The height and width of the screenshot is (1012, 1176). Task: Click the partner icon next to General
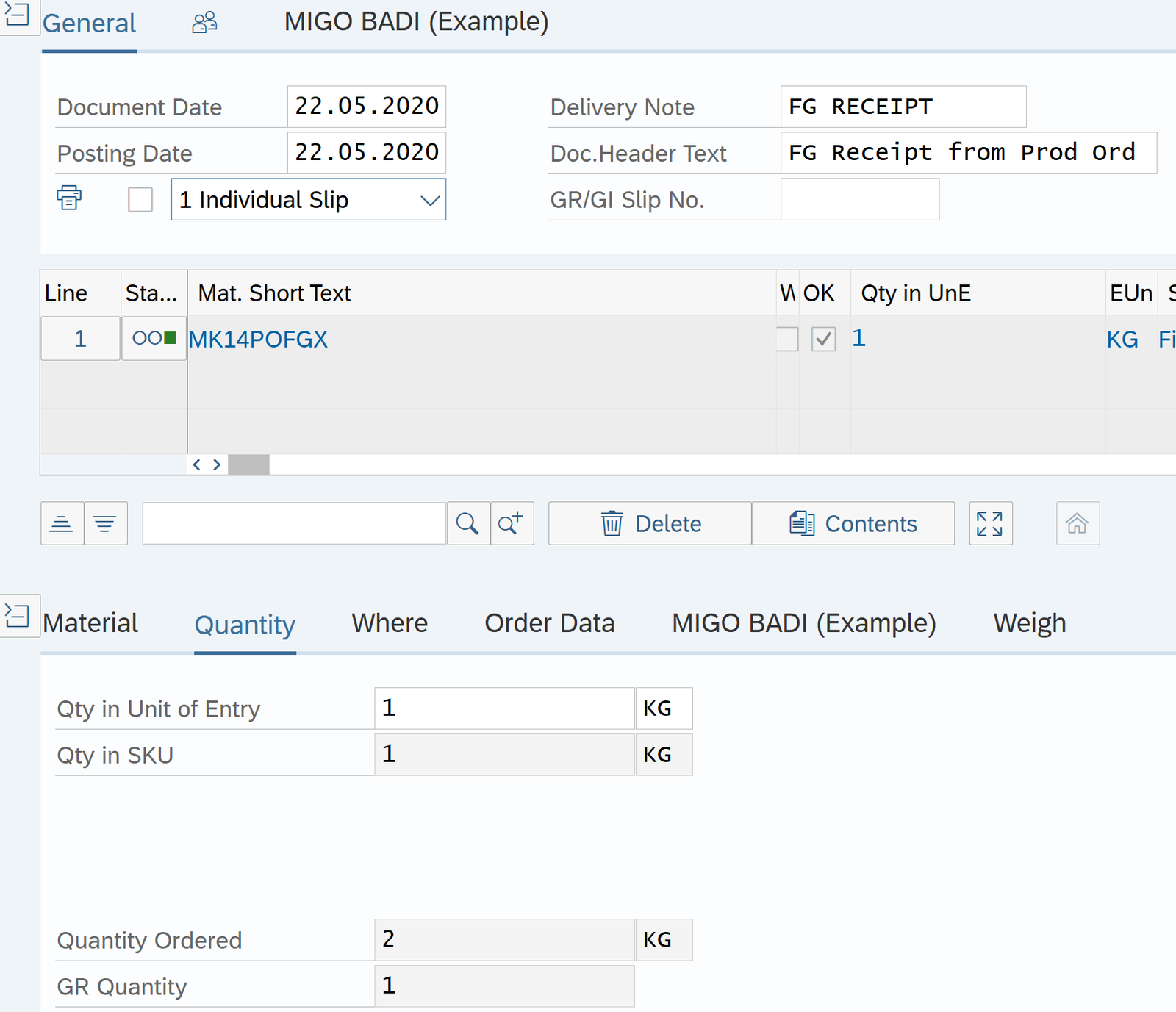204,23
